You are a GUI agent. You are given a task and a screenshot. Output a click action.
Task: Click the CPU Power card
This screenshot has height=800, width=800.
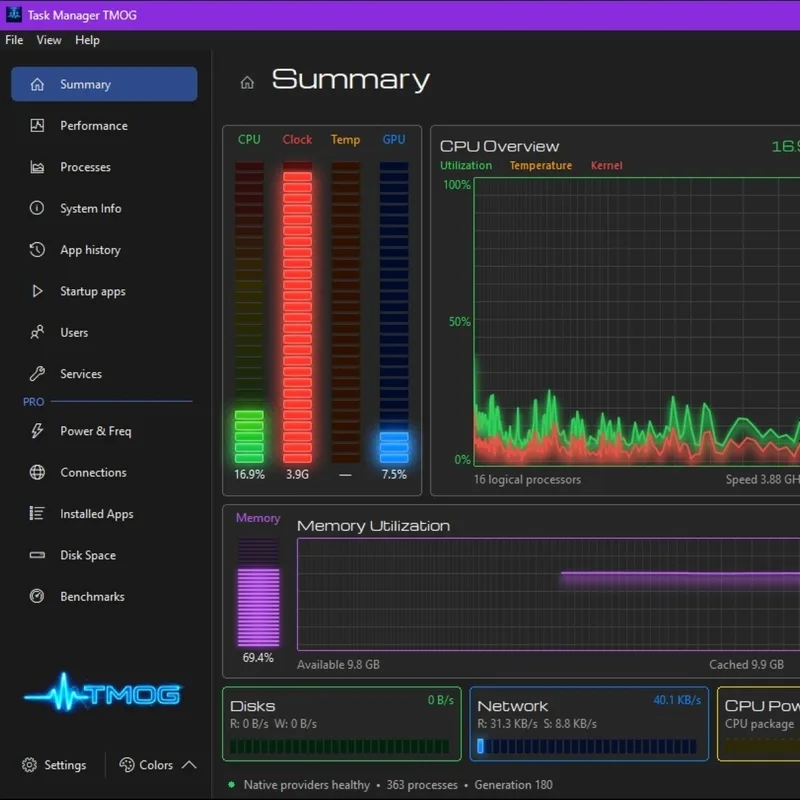coord(759,723)
